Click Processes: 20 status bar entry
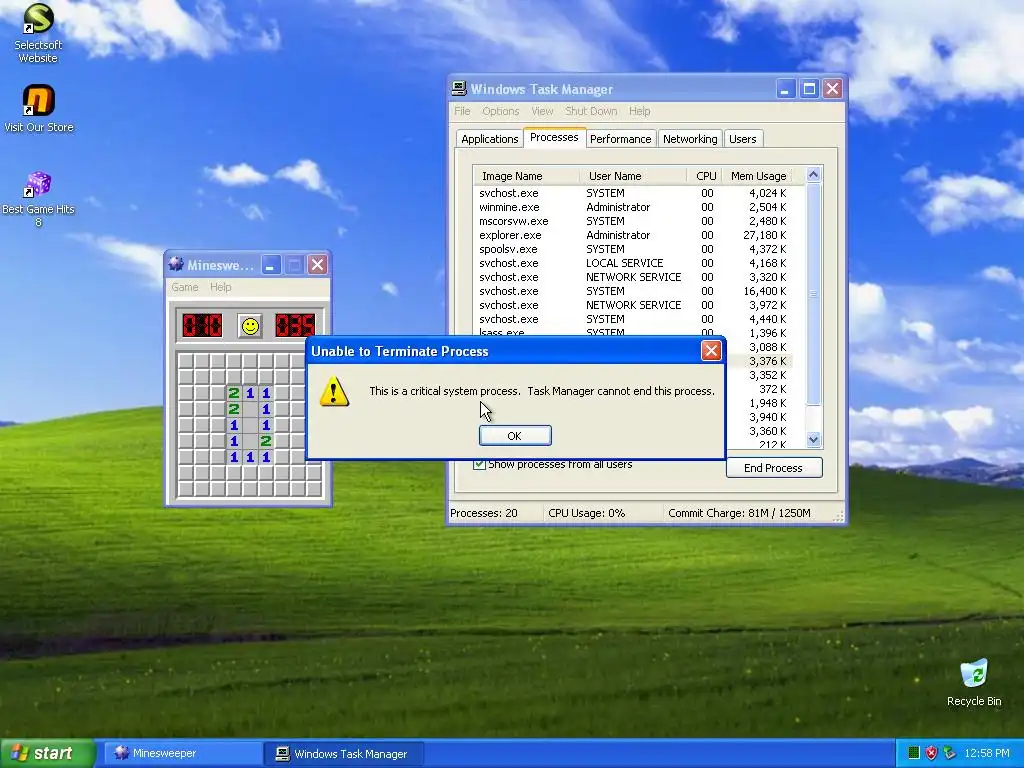1024x768 pixels. [495, 513]
